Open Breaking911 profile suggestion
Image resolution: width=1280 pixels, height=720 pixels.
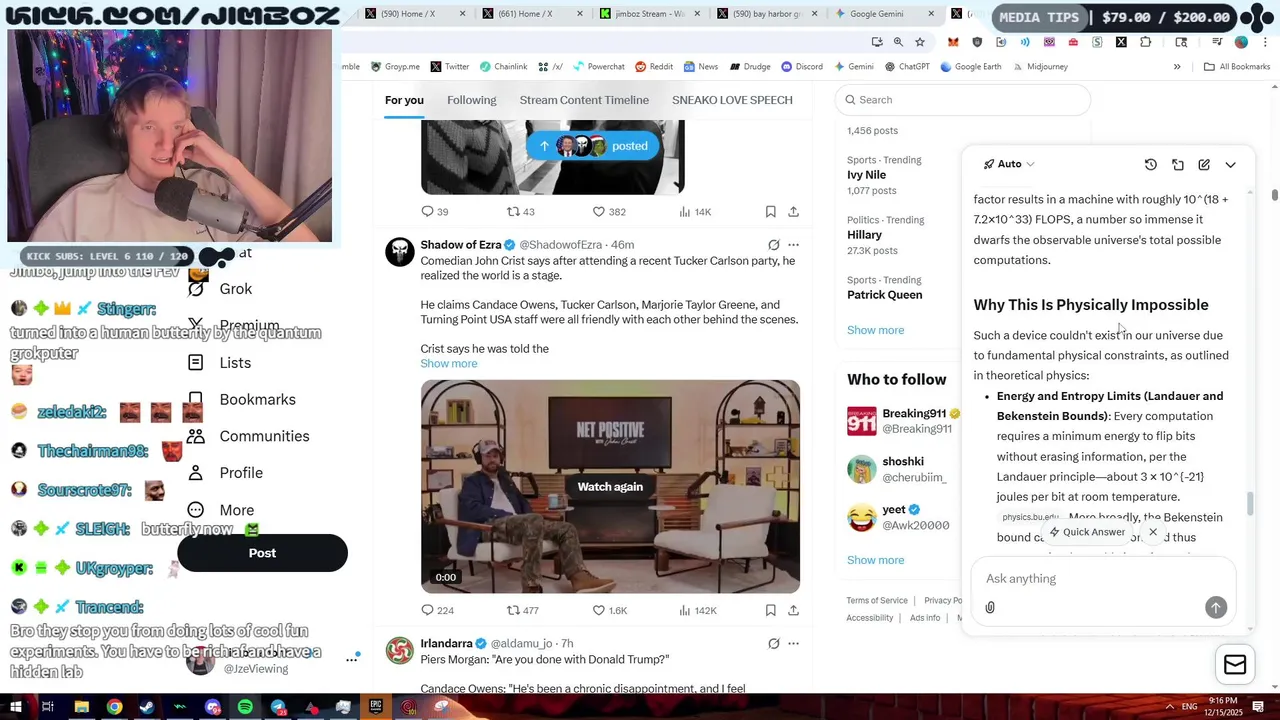904,421
